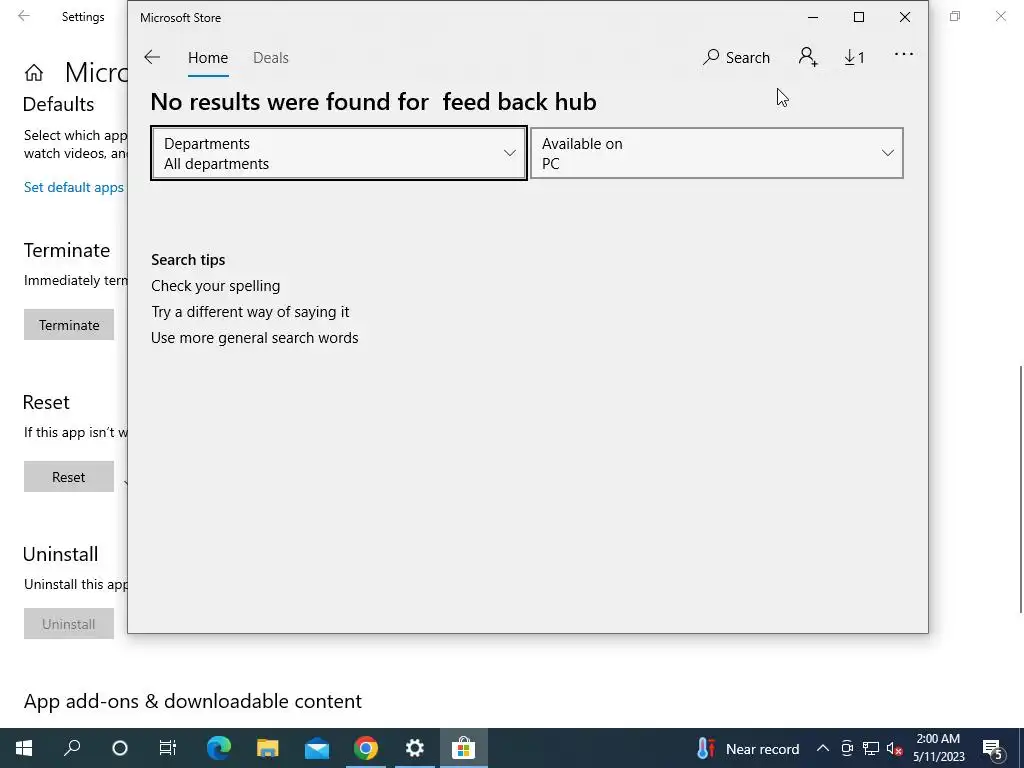
Task: Click the Settings window restore button
Action: [x=955, y=16]
